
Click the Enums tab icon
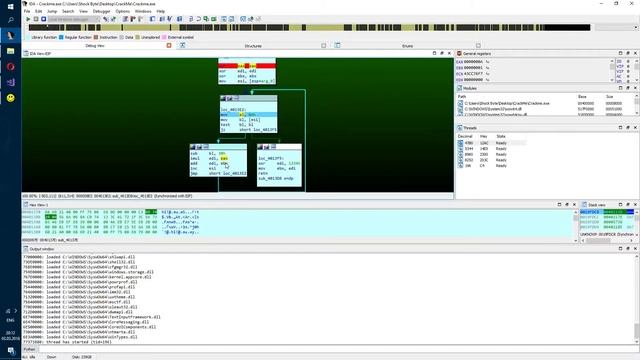pyautogui.click(x=337, y=45)
